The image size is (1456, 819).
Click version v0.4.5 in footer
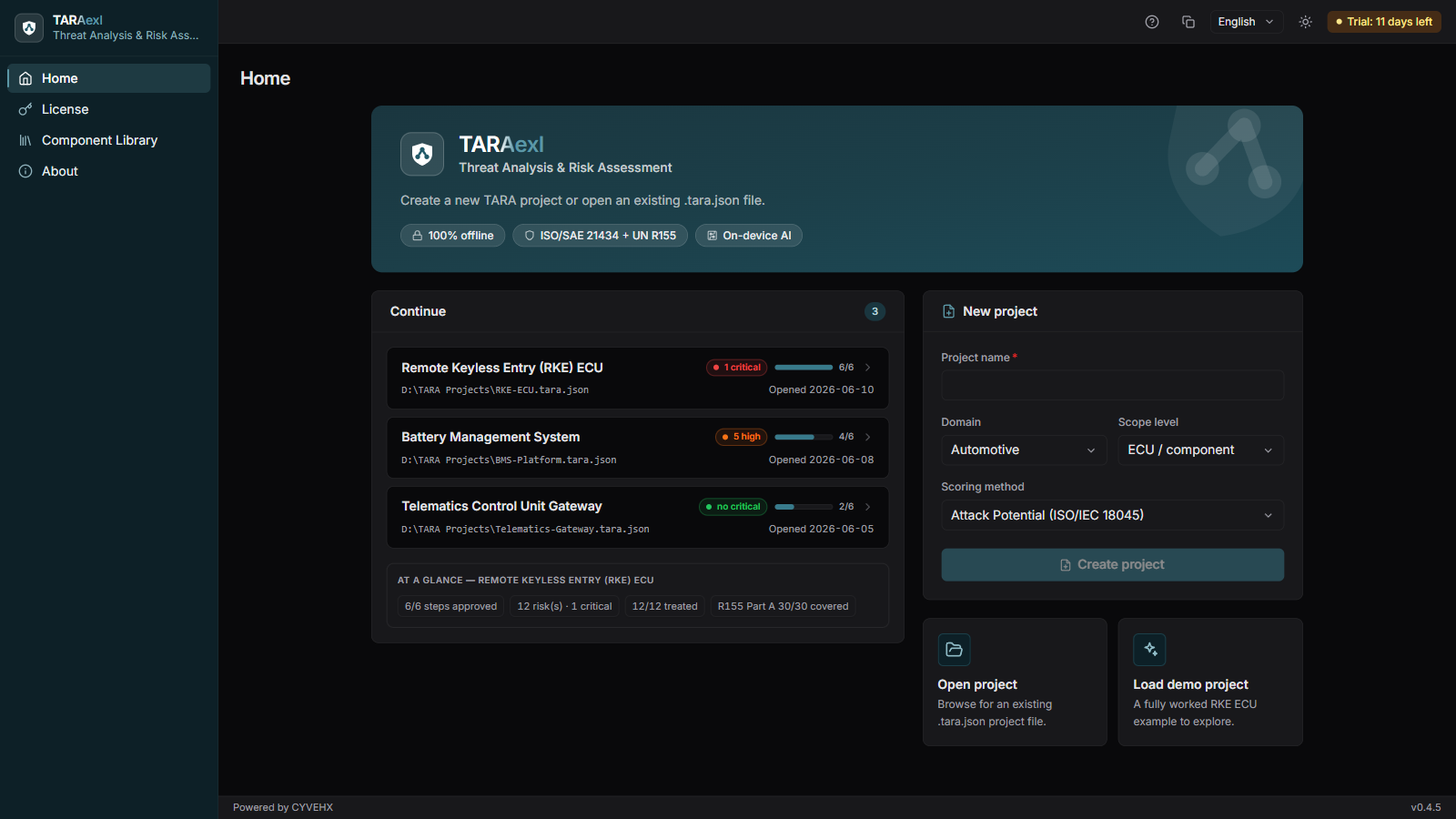[1426, 807]
